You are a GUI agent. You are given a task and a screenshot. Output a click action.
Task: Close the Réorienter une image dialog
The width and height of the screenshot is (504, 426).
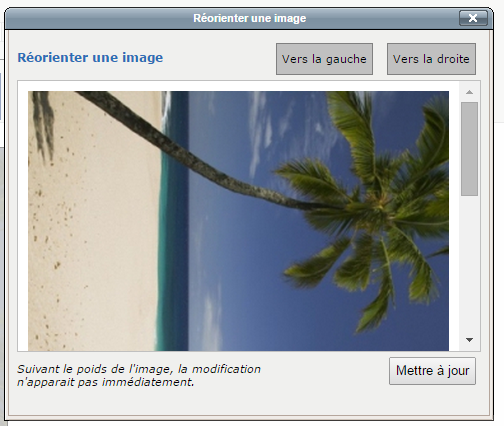point(473,18)
